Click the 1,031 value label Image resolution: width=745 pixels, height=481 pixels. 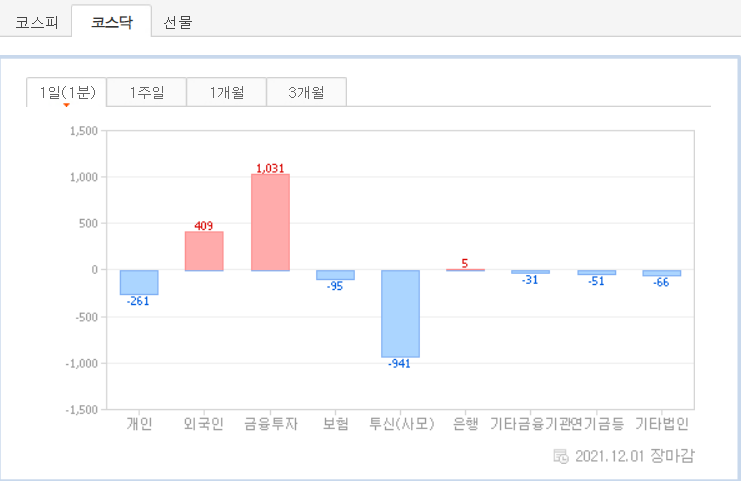[x=270, y=168]
